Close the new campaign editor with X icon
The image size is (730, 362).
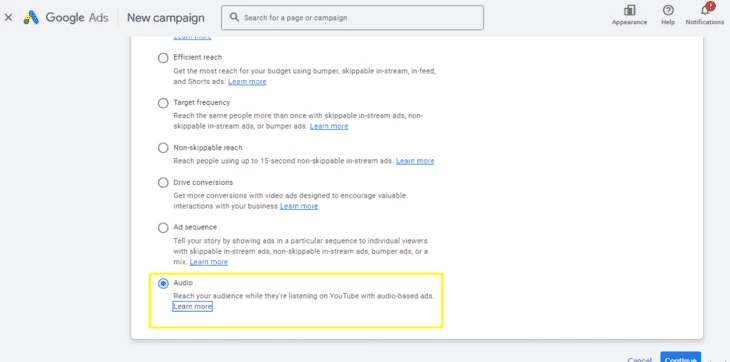[x=8, y=18]
